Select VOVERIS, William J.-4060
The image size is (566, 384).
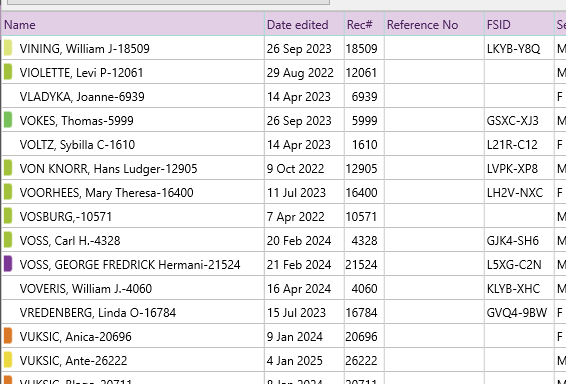[x=86, y=289]
